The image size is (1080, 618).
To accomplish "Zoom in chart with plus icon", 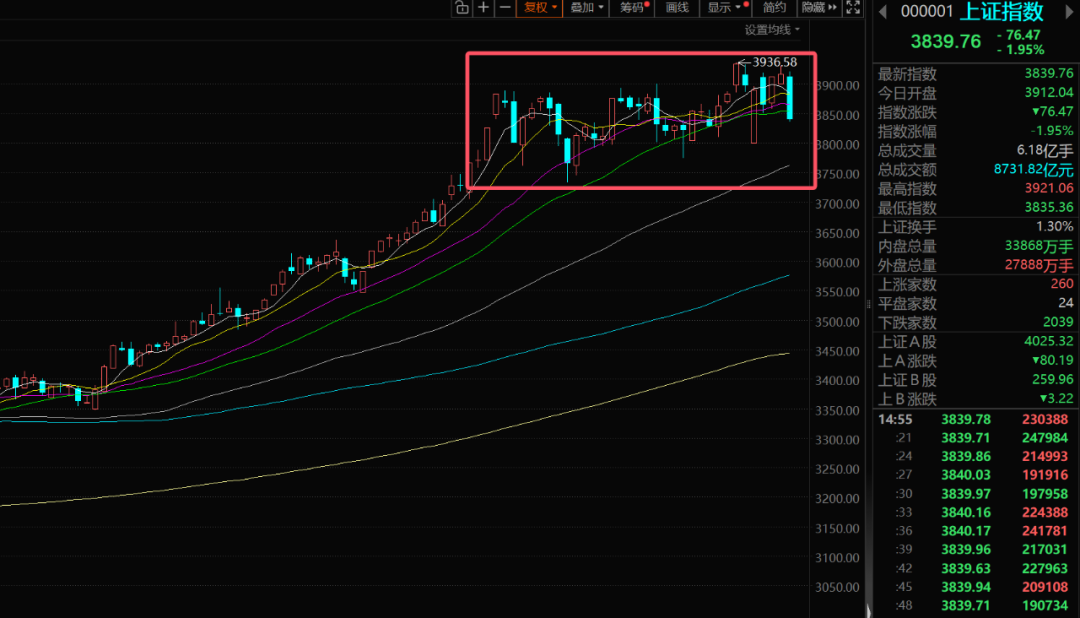I will point(483,8).
